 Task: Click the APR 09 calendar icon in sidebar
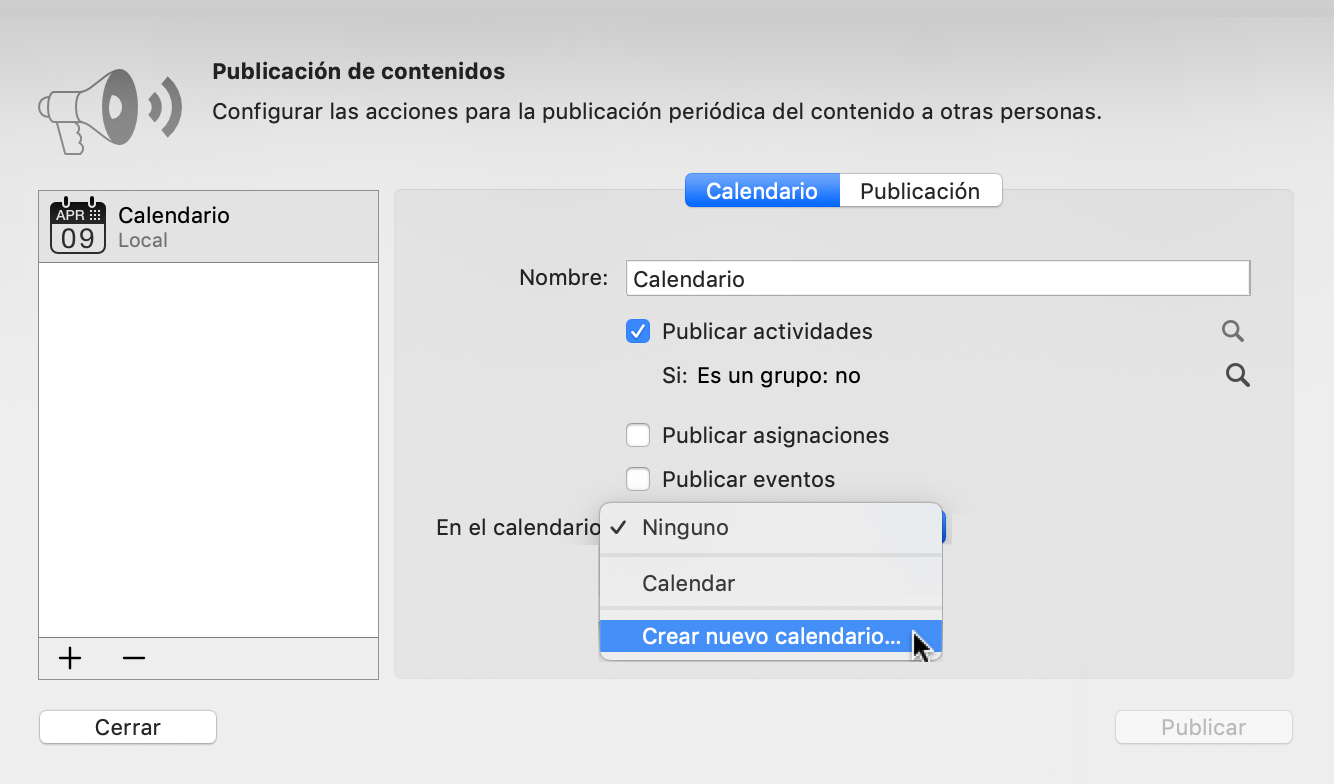tap(77, 225)
